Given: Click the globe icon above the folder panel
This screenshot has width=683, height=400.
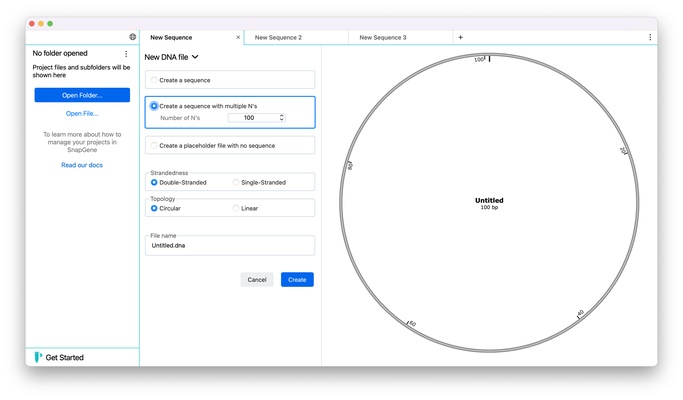Looking at the screenshot, I should coord(132,37).
